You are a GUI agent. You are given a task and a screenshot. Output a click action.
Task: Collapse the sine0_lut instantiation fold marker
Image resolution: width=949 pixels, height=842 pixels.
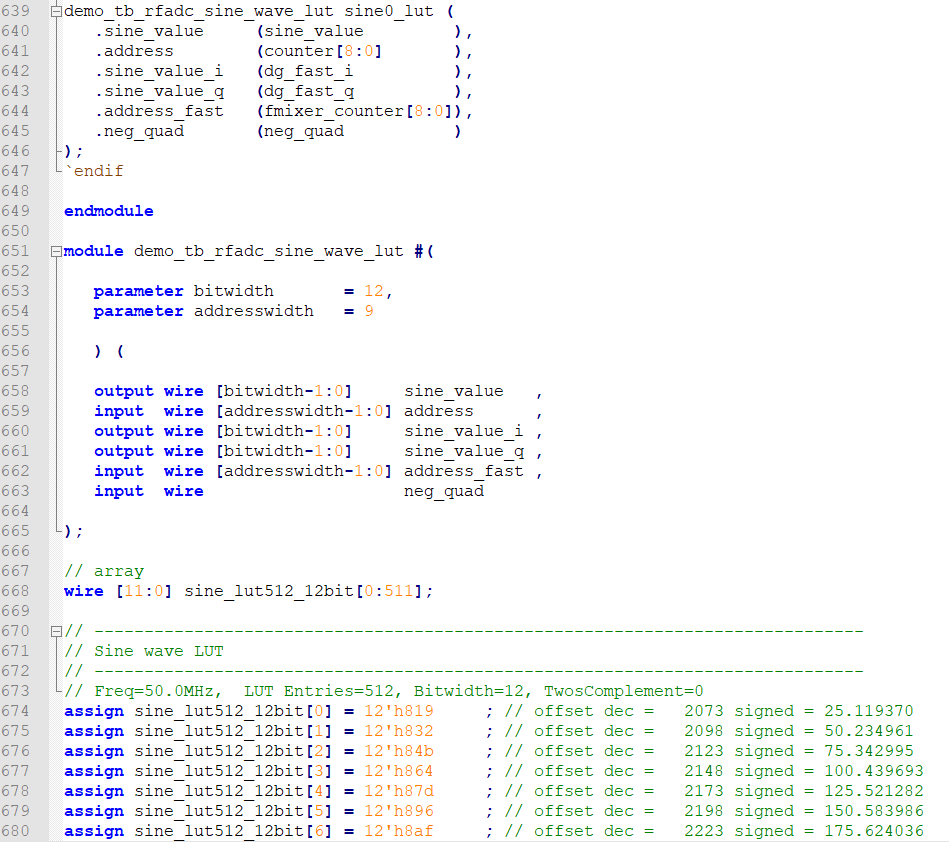point(58,11)
